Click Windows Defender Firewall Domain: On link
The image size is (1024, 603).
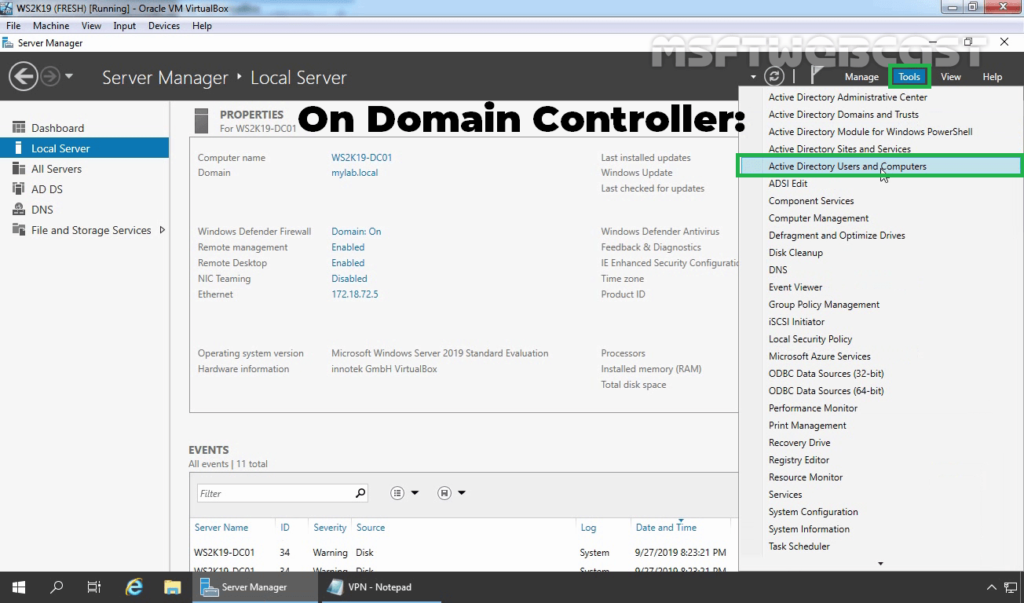356,231
